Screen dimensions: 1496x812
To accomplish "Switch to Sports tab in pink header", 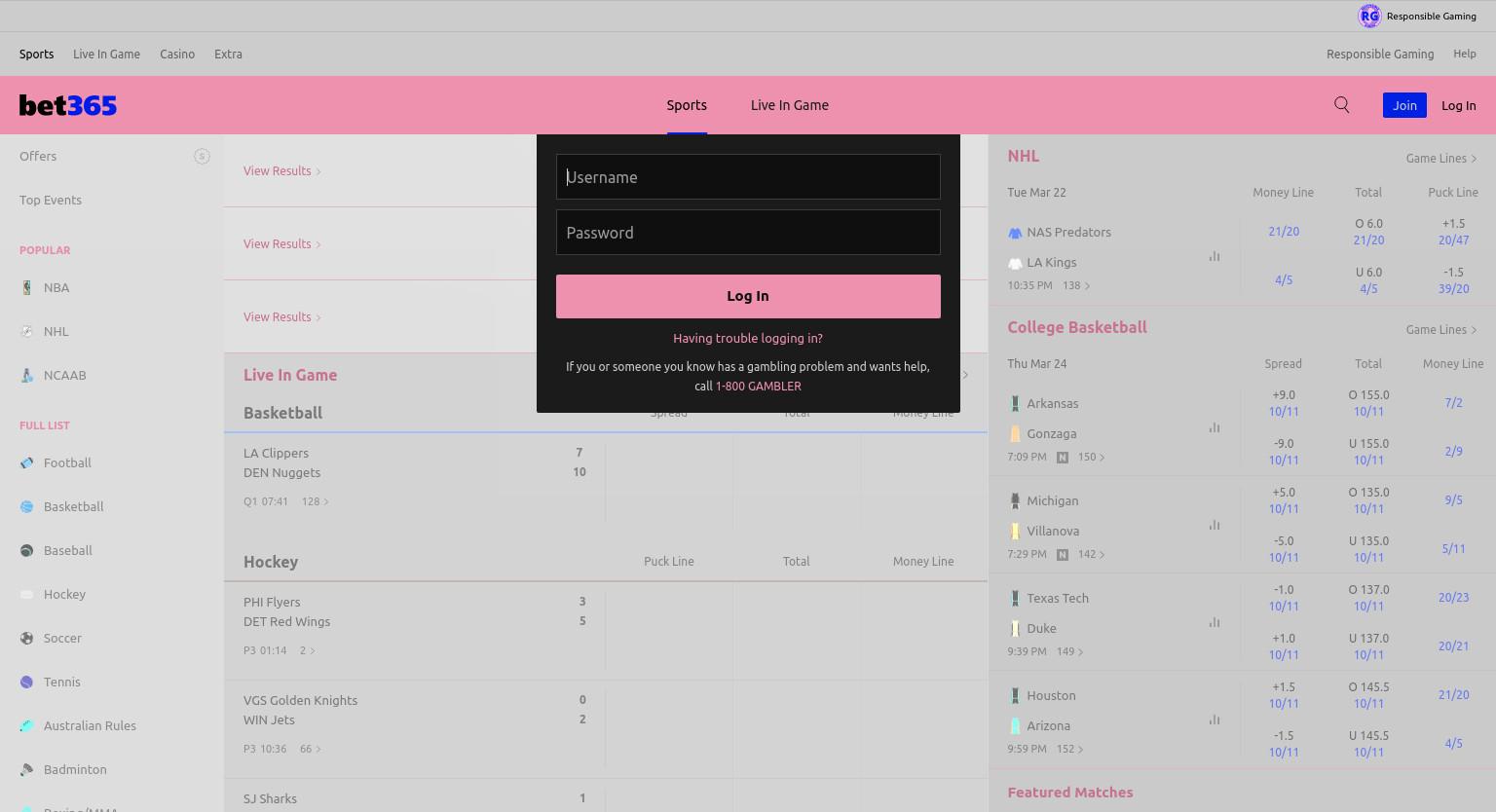I will 687,105.
